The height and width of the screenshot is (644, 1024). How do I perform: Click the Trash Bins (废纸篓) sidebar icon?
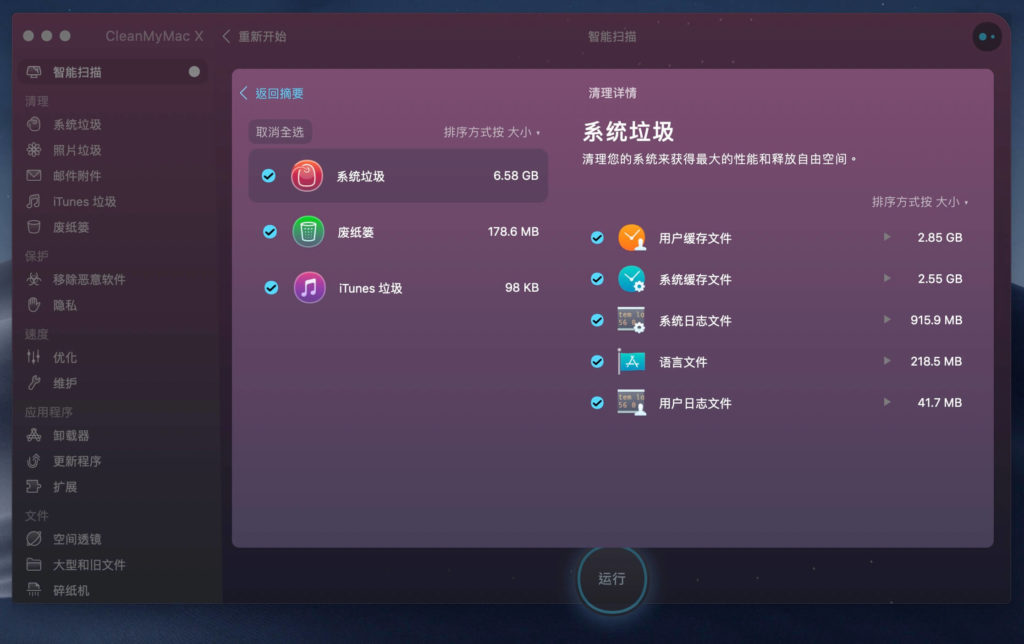pyautogui.click(x=34, y=227)
